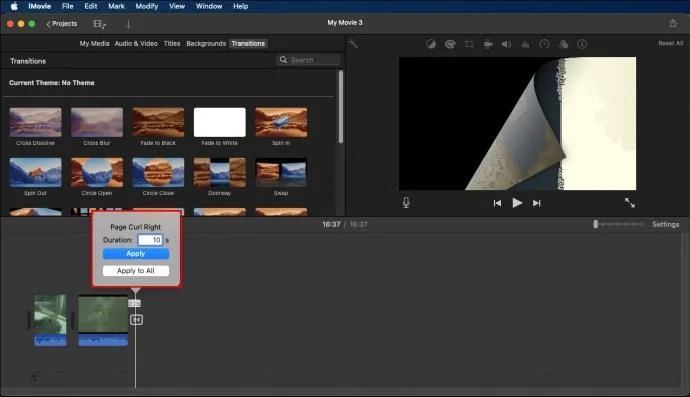Open the clip information icon
690x397 pixels.
point(582,44)
